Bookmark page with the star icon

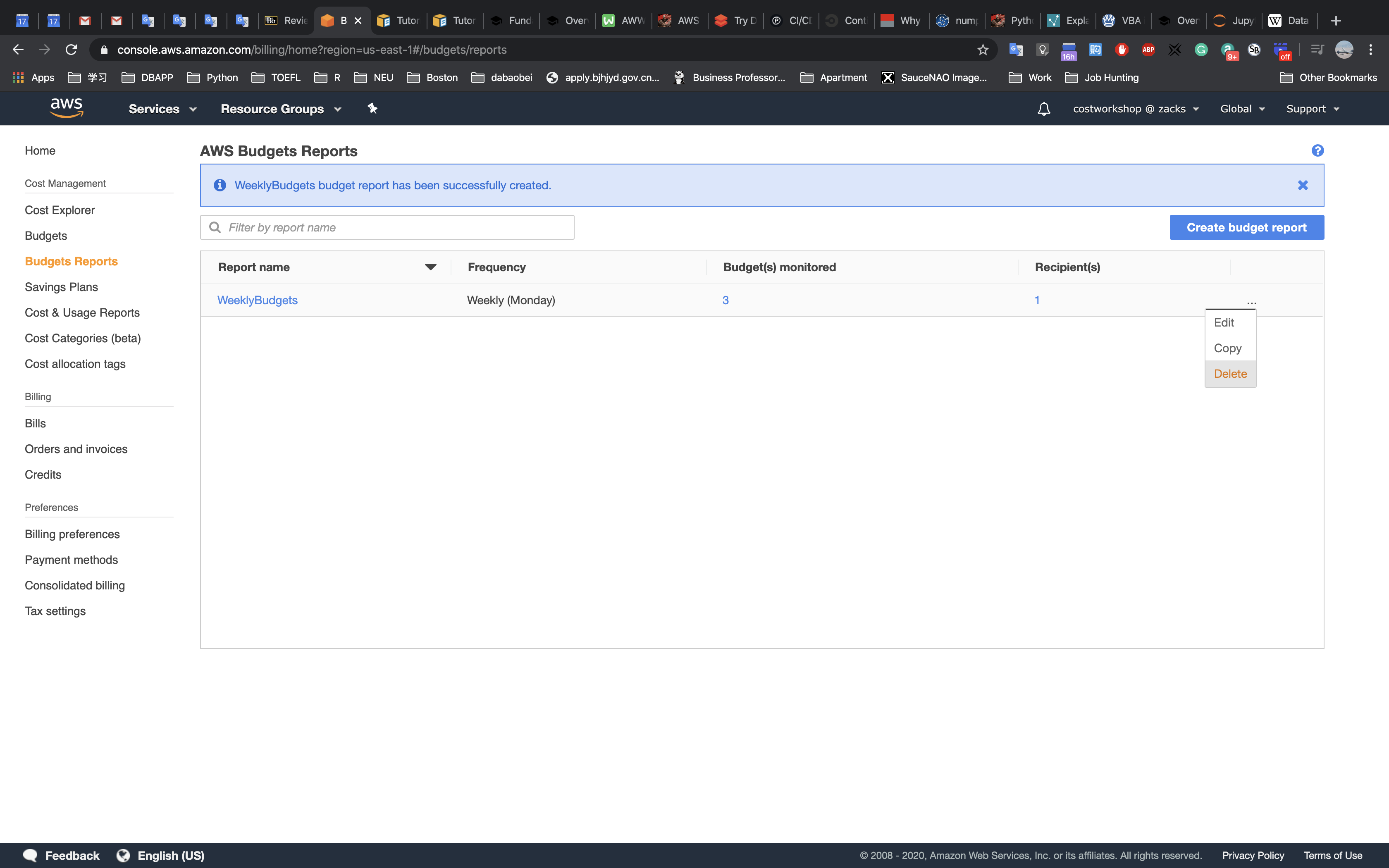click(983, 50)
